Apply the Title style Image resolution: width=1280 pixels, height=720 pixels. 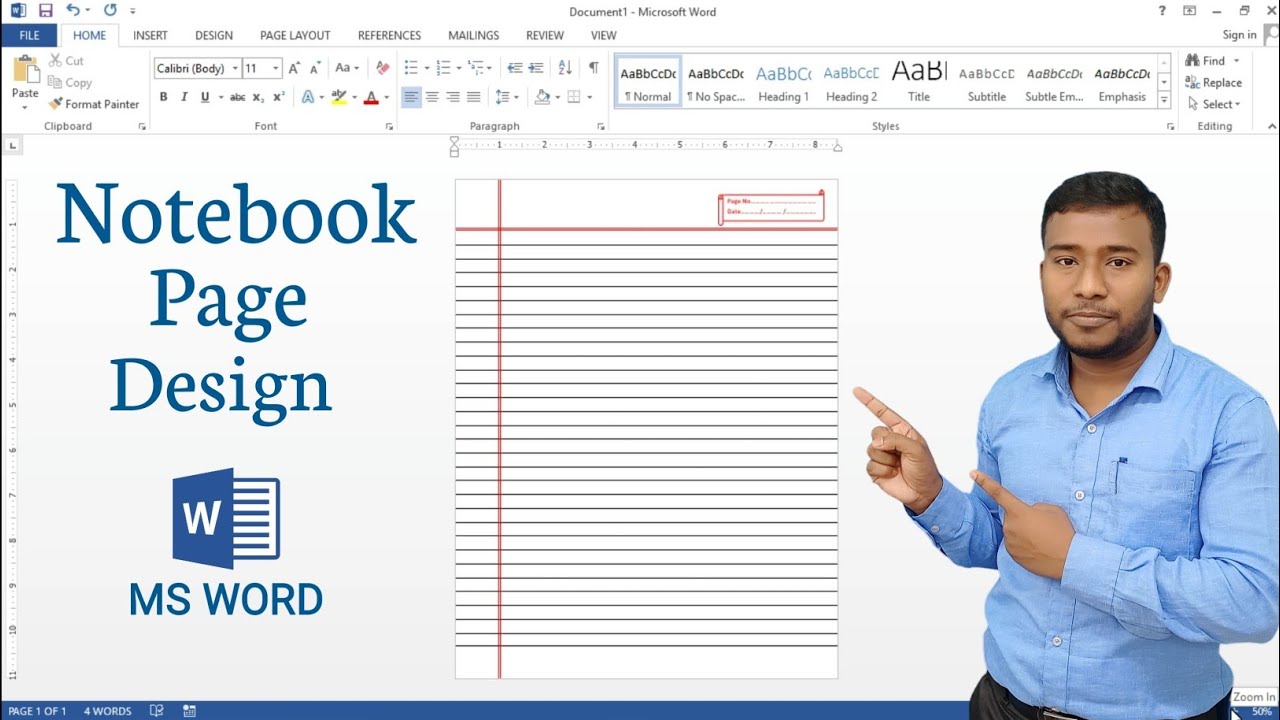pyautogui.click(x=919, y=82)
